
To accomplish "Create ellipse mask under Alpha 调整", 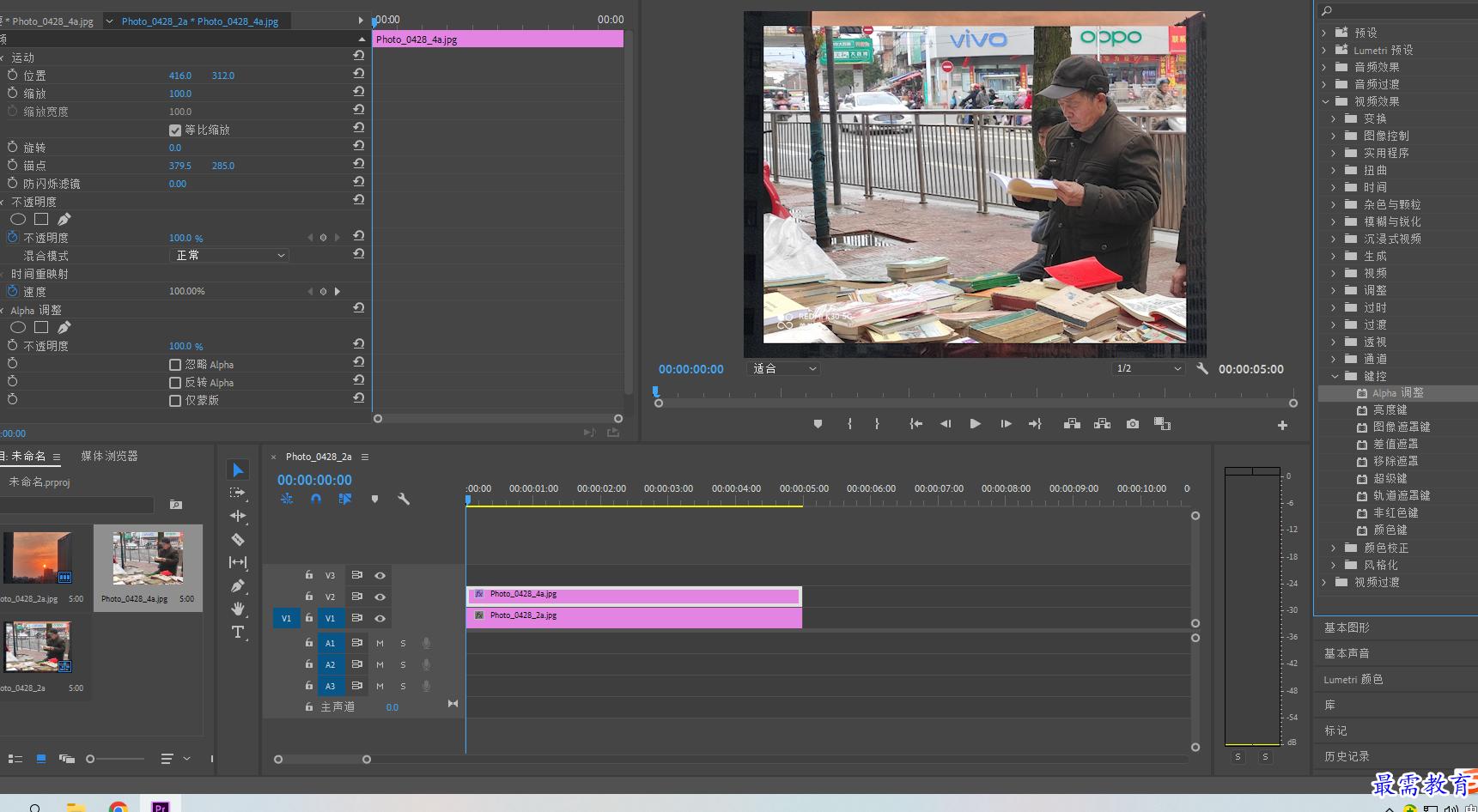I will tap(18, 327).
